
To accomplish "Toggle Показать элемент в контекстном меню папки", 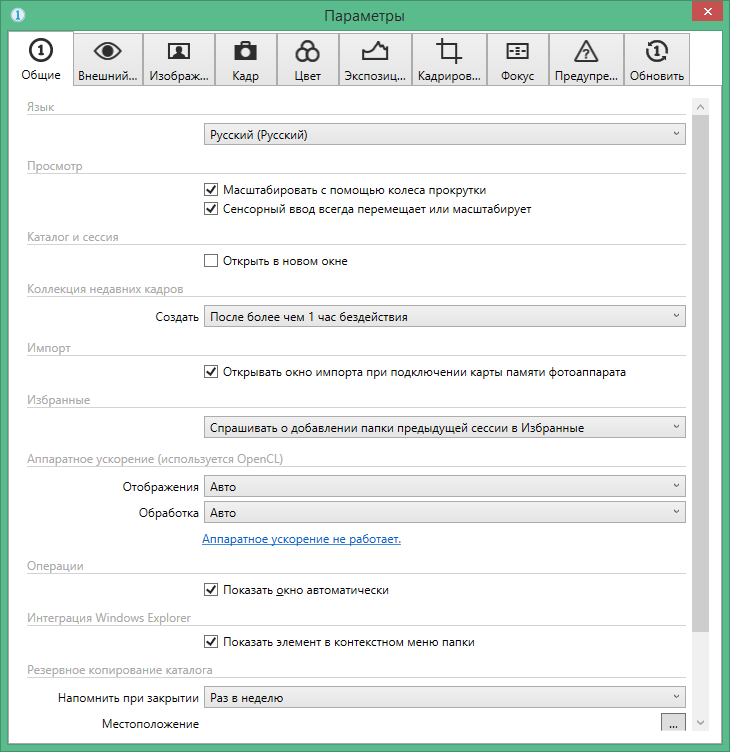I will click(211, 642).
